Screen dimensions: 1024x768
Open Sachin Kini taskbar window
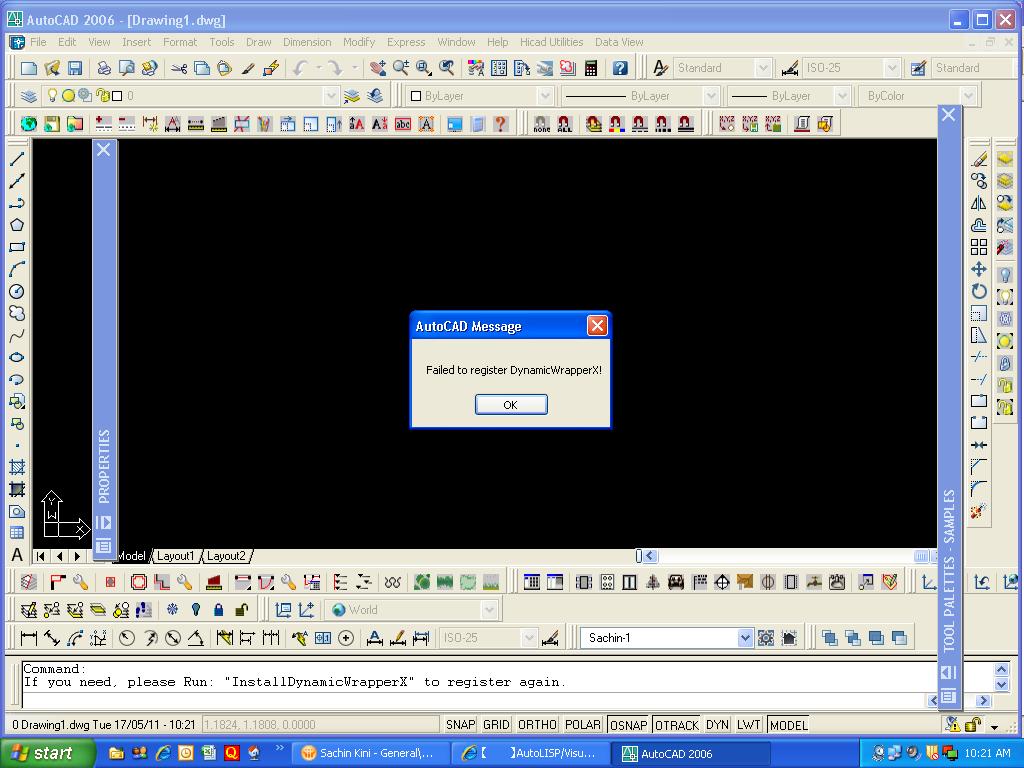coord(370,754)
